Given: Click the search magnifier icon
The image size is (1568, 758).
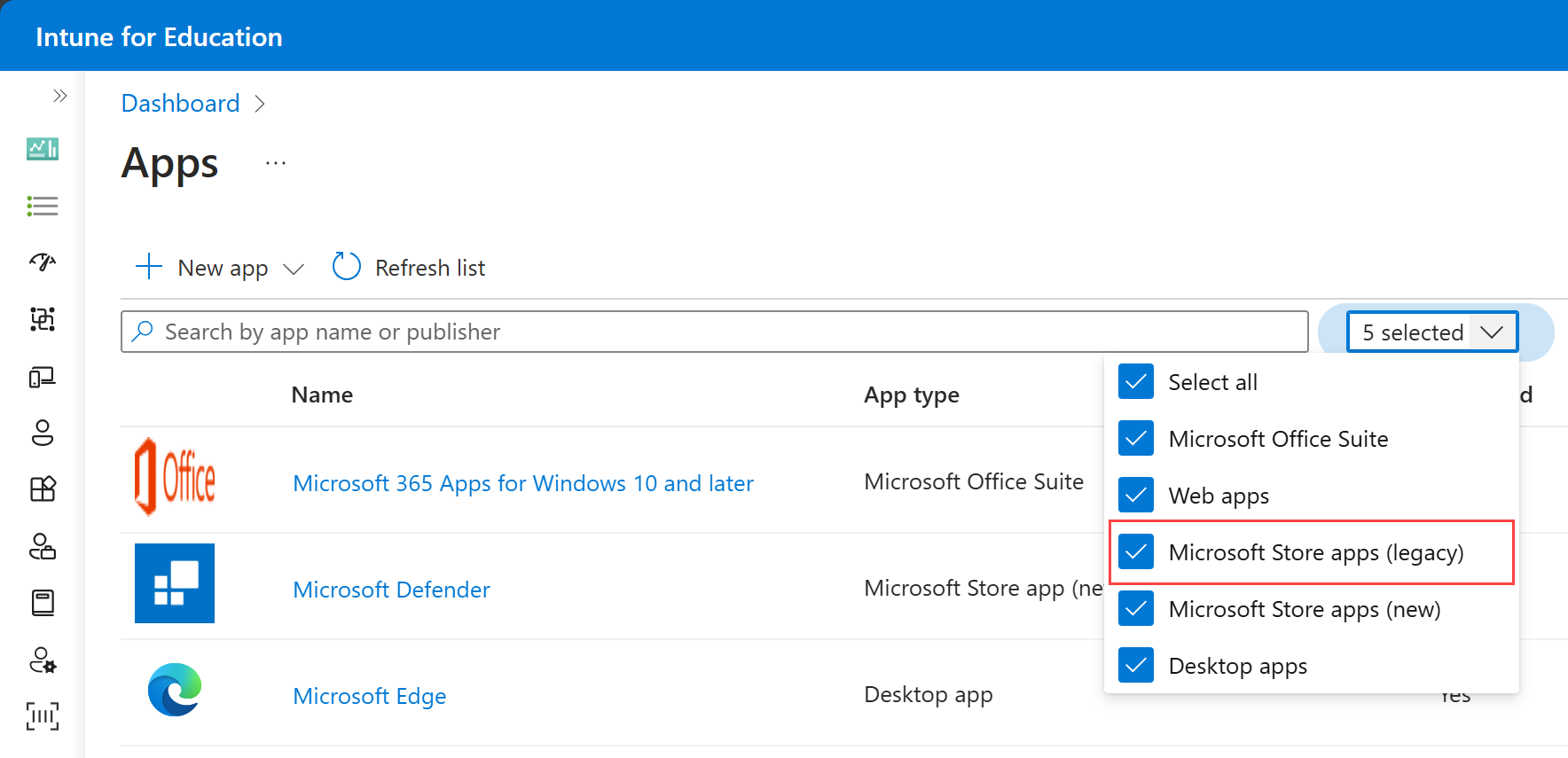Looking at the screenshot, I should coord(142,332).
